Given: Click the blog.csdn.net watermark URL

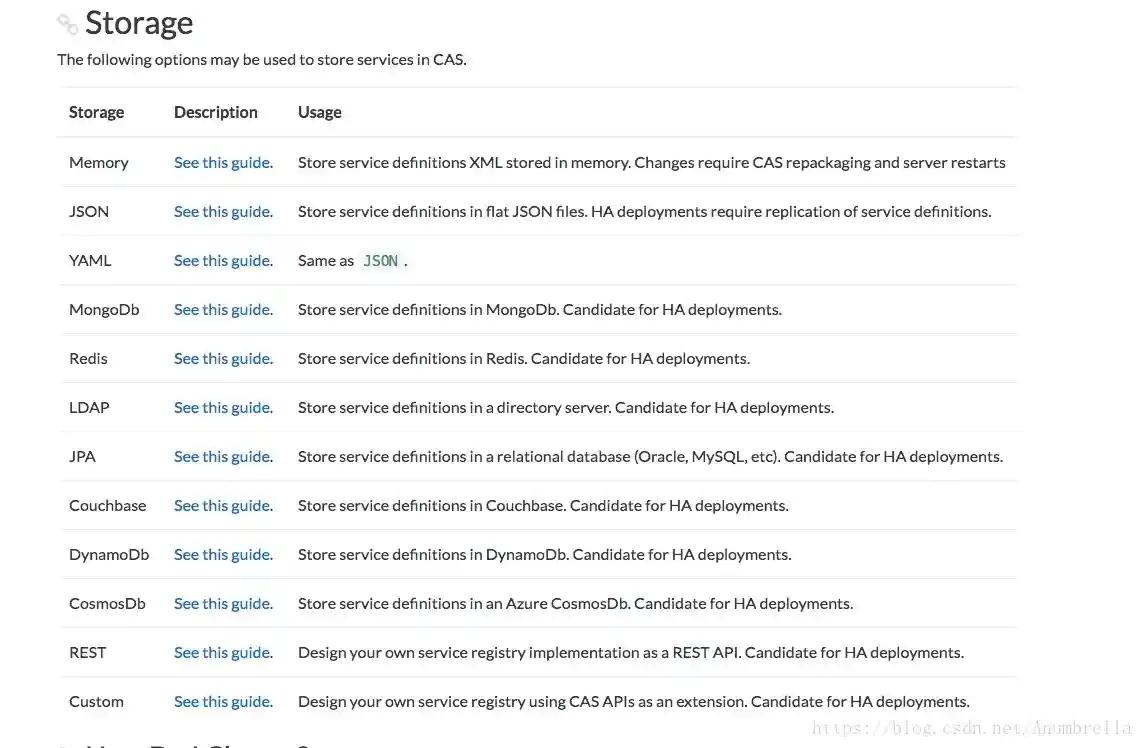Looking at the screenshot, I should (971, 728).
